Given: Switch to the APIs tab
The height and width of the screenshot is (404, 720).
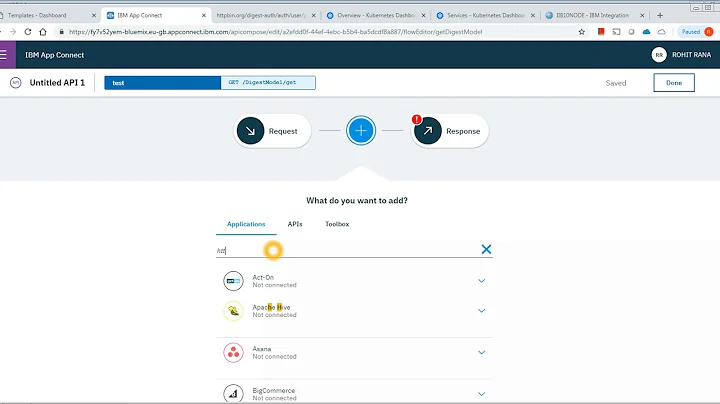Looking at the screenshot, I should pyautogui.click(x=295, y=224).
